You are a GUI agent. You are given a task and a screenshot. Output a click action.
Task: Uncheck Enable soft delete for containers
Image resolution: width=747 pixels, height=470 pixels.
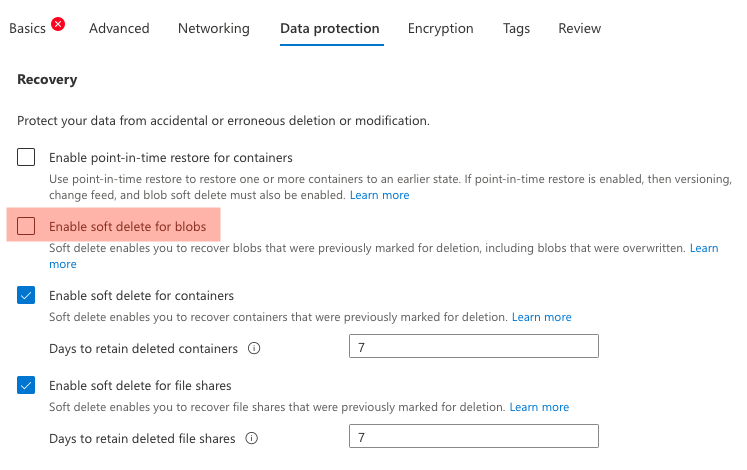click(x=27, y=295)
